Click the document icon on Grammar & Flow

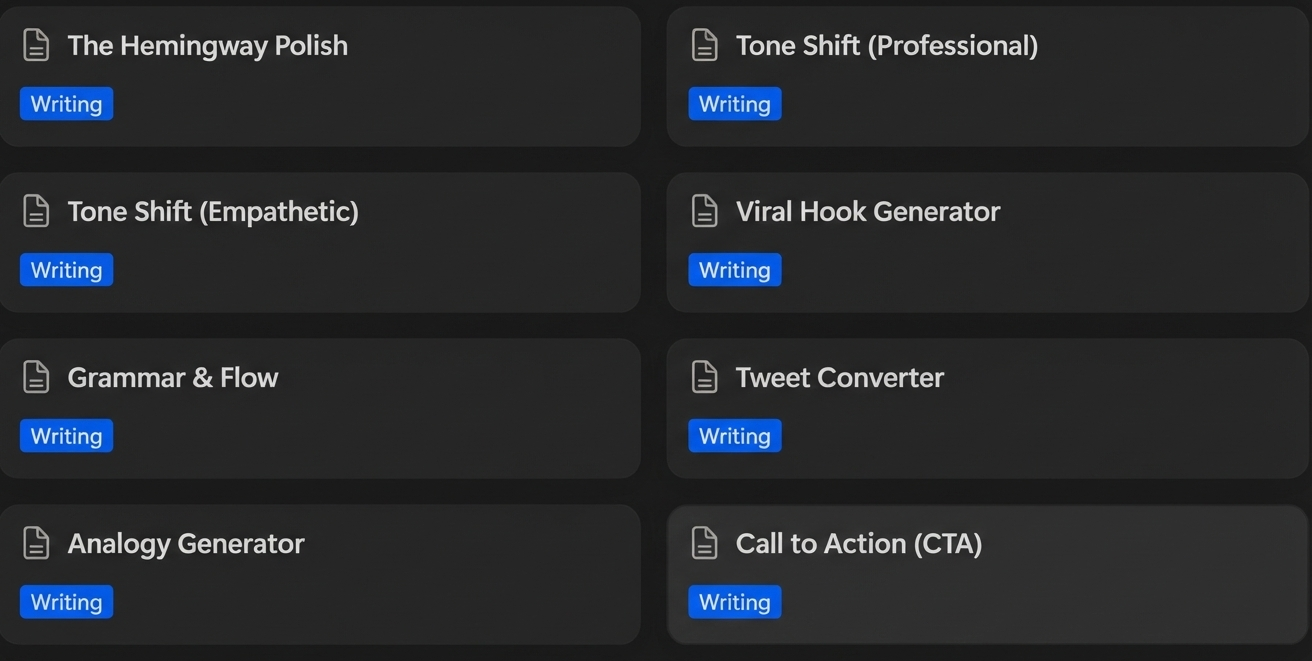point(36,377)
